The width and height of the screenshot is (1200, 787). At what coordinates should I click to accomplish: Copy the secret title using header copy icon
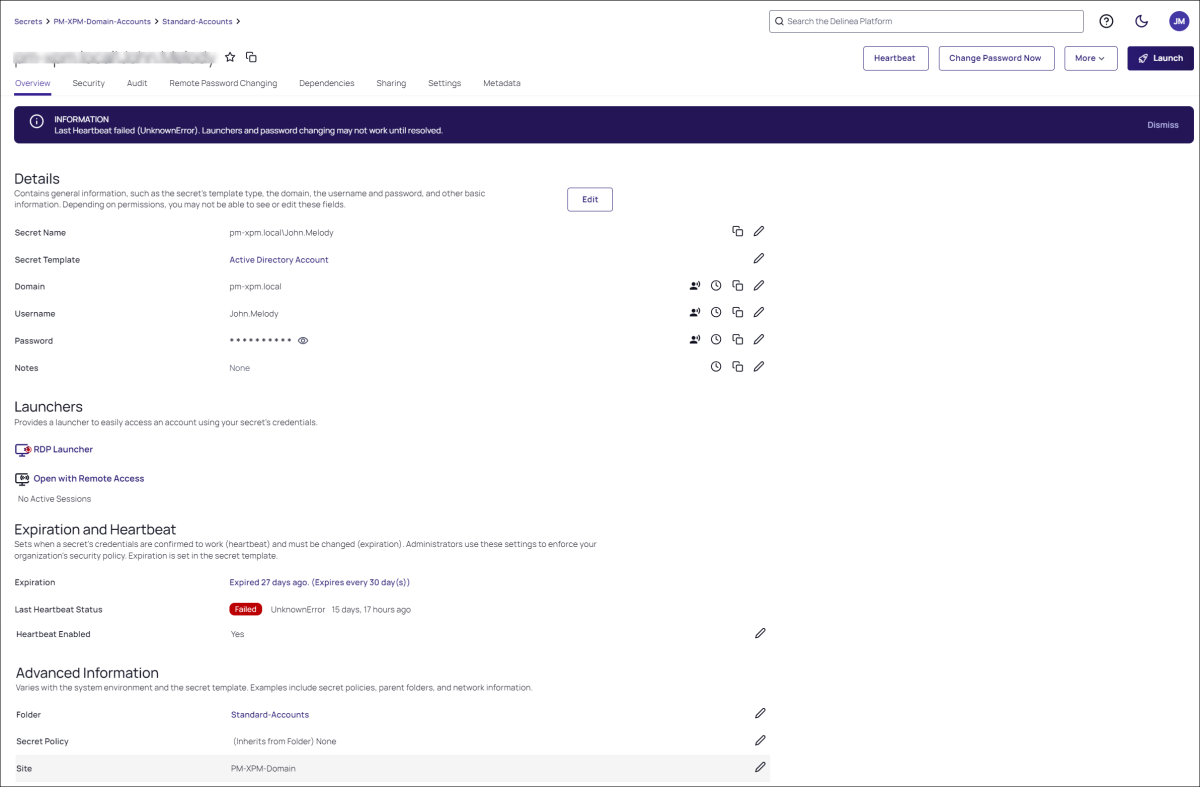pyautogui.click(x=251, y=57)
